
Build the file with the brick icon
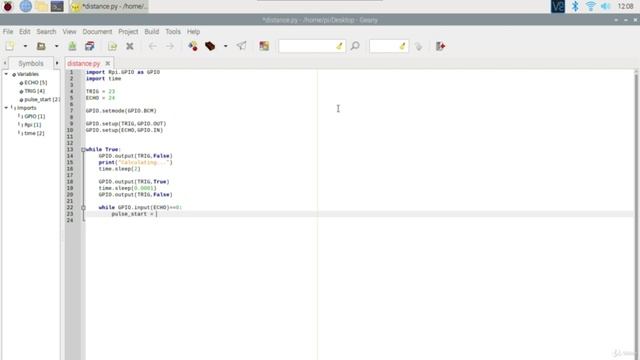[210, 46]
